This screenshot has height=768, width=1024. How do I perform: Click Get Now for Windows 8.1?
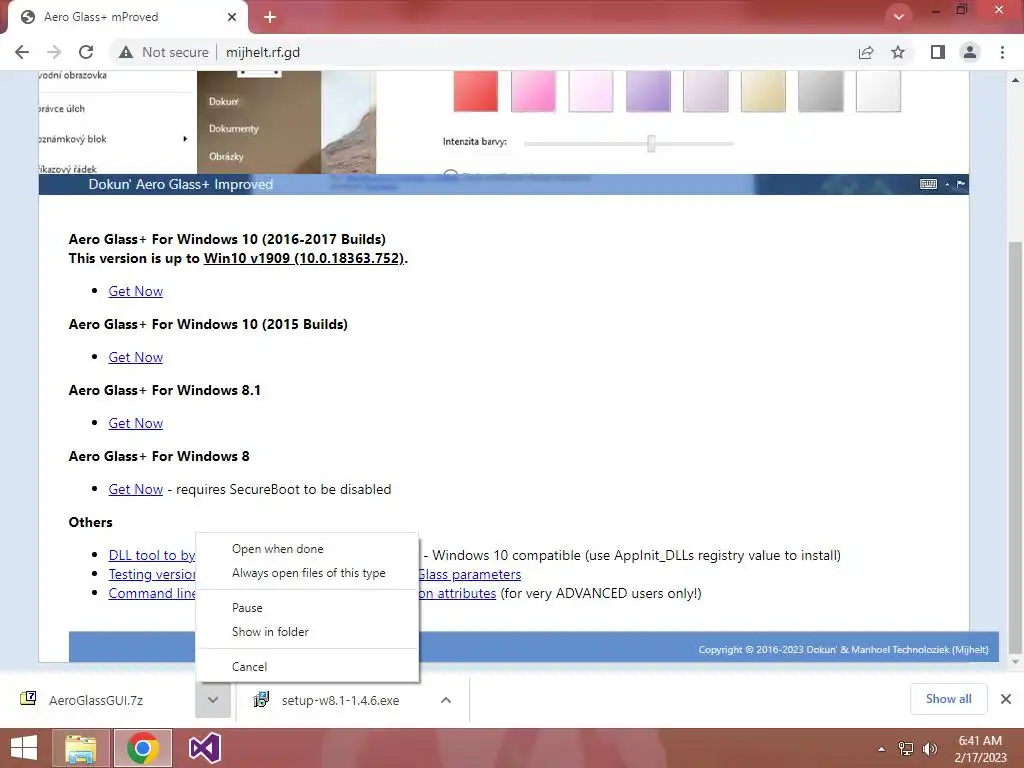coord(135,423)
